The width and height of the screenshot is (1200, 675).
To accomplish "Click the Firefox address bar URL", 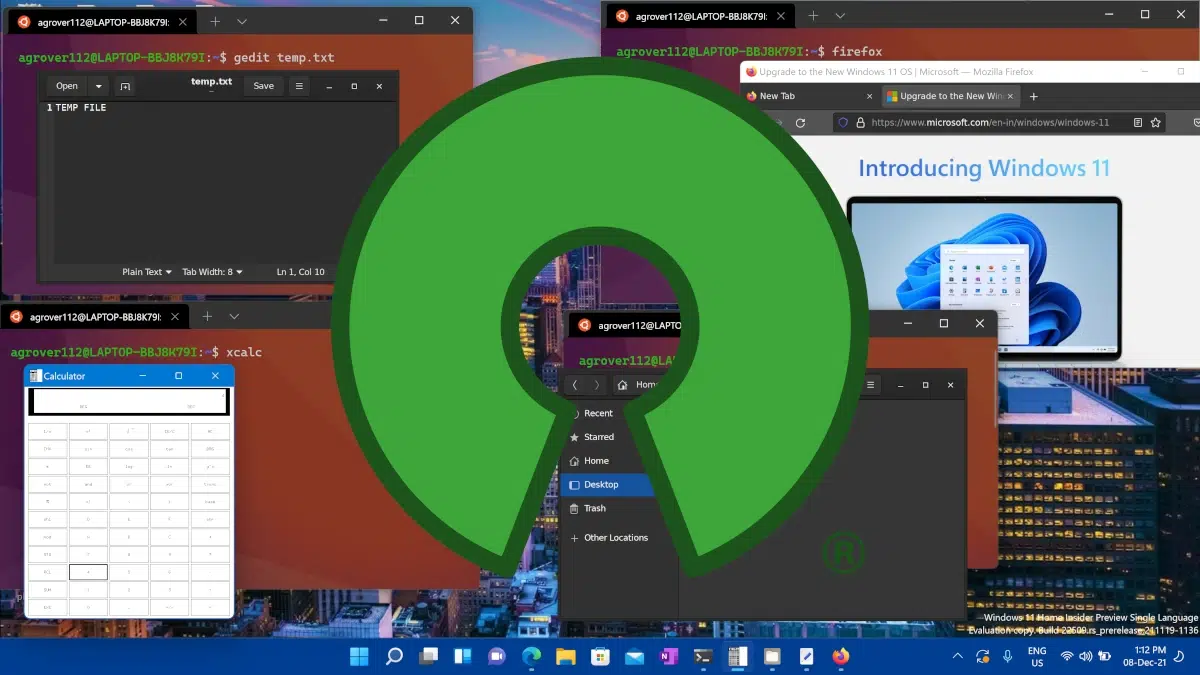I will click(990, 122).
